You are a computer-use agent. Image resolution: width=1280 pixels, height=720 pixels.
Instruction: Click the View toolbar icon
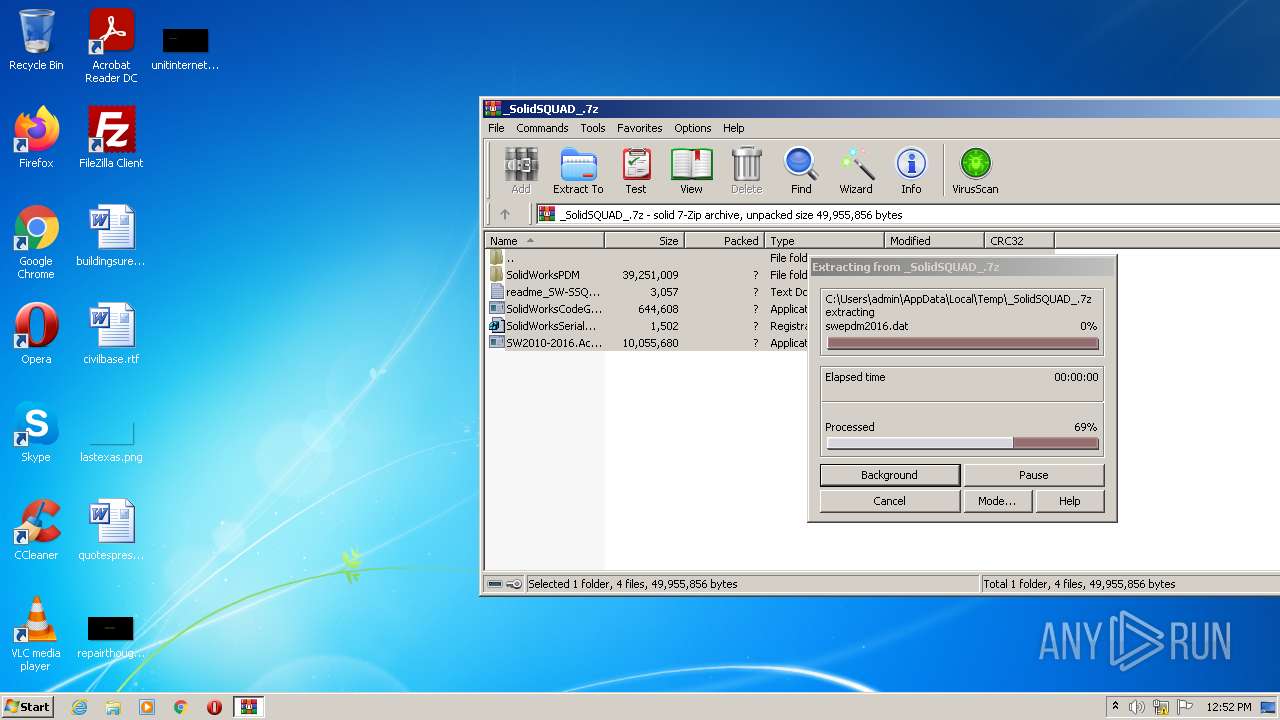(691, 170)
